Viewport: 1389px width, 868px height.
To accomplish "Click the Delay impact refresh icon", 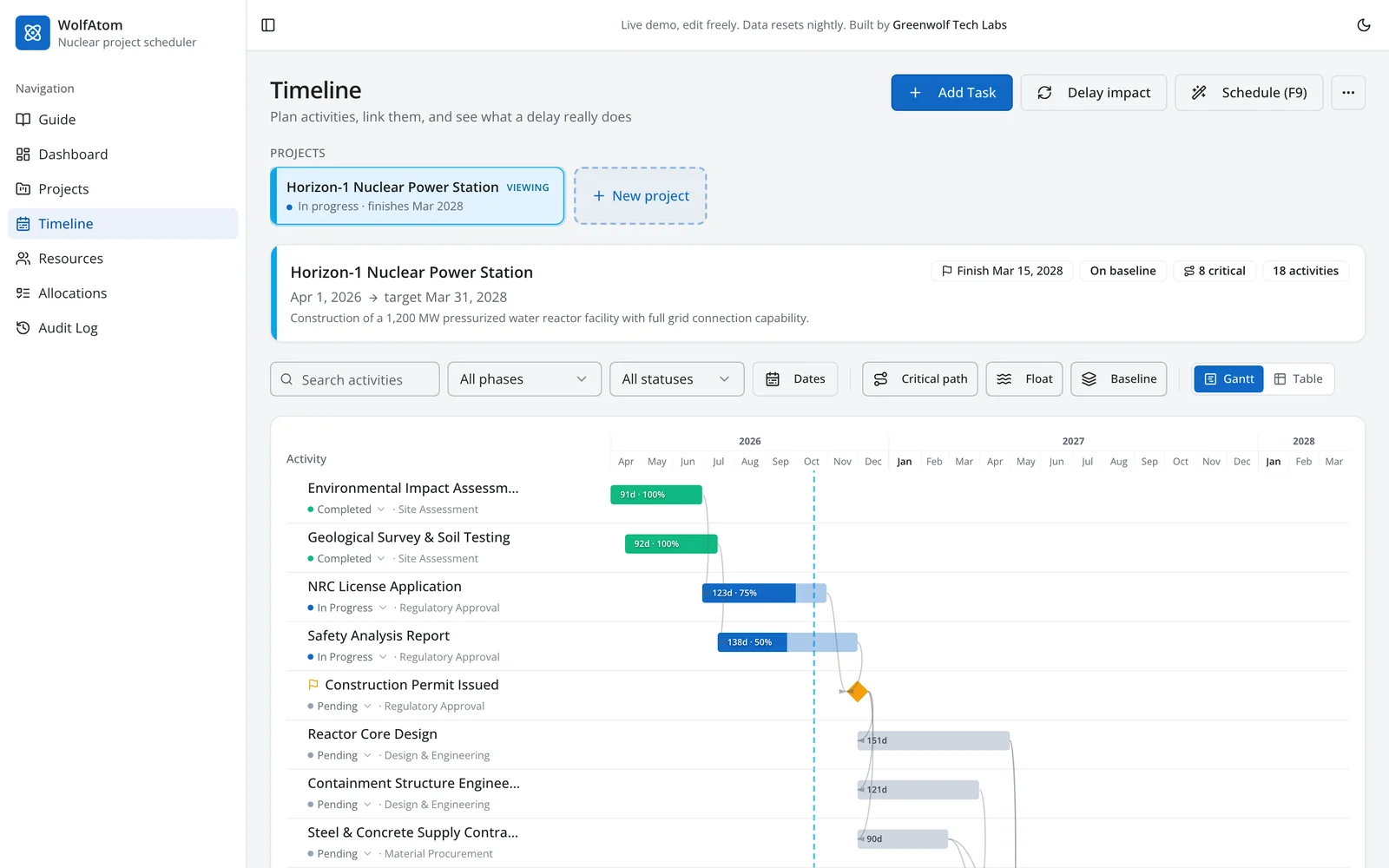I will coord(1045,93).
